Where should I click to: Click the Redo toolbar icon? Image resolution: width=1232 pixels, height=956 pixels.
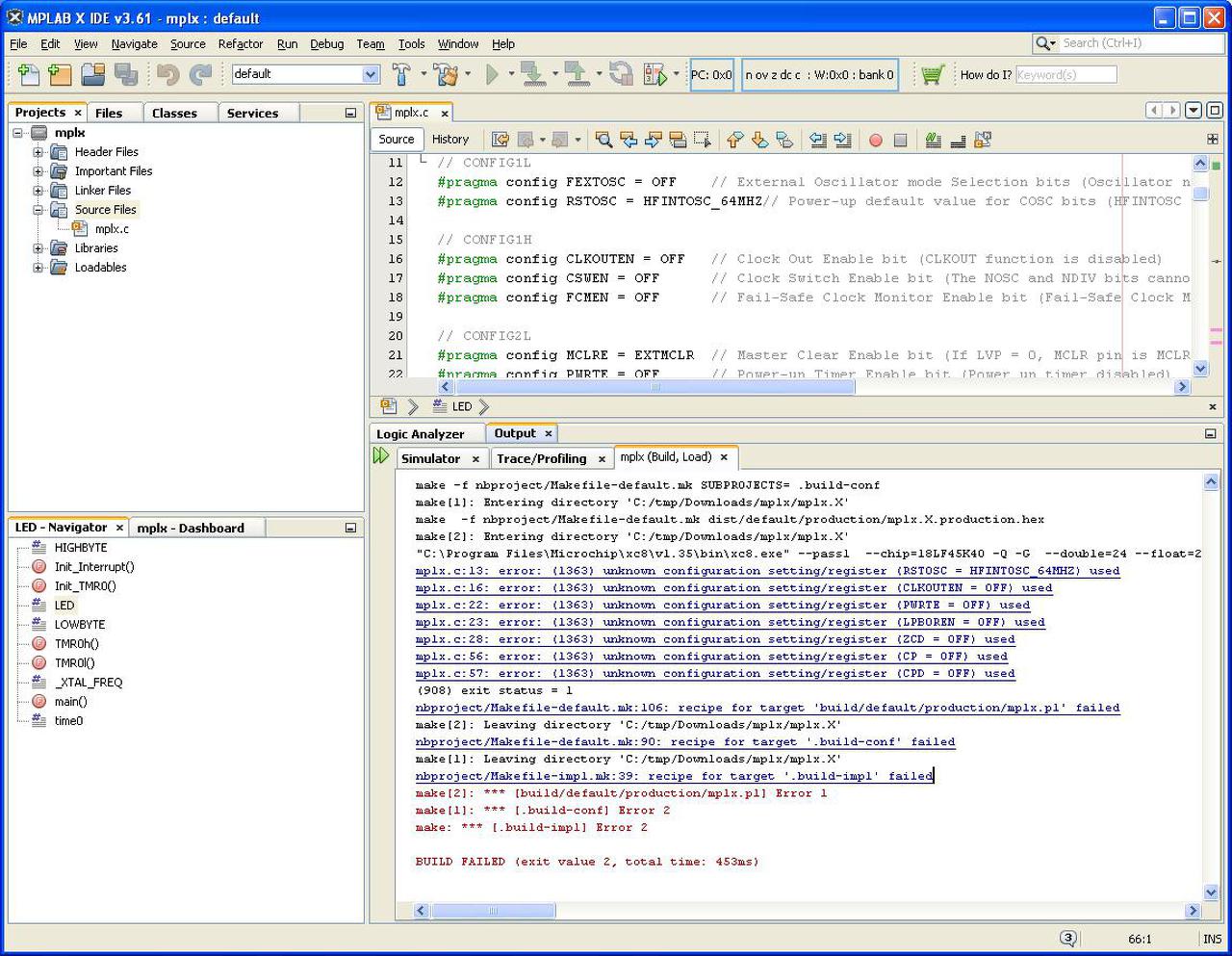click(x=200, y=74)
